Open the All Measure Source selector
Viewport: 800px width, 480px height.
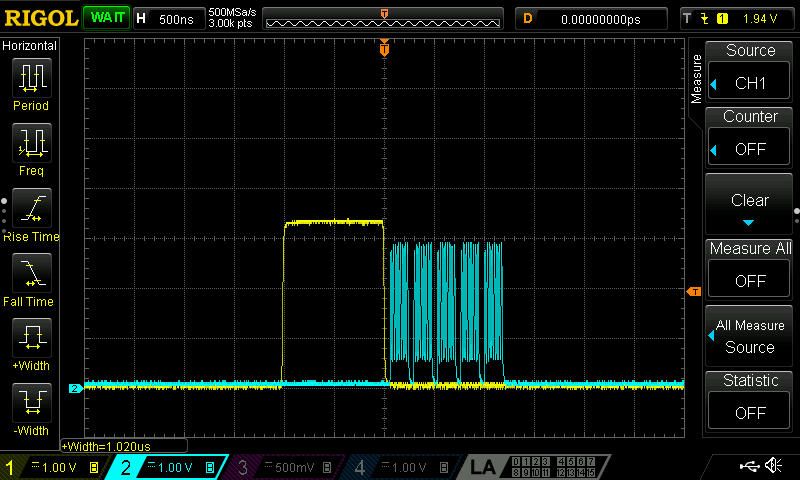coord(748,336)
